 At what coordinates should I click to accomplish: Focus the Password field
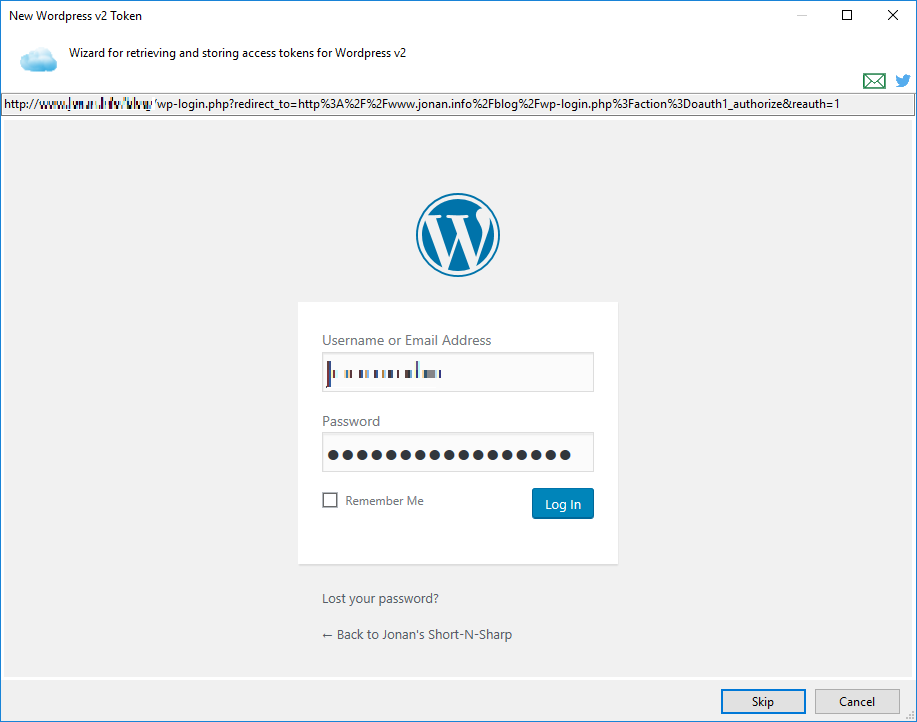click(x=458, y=452)
